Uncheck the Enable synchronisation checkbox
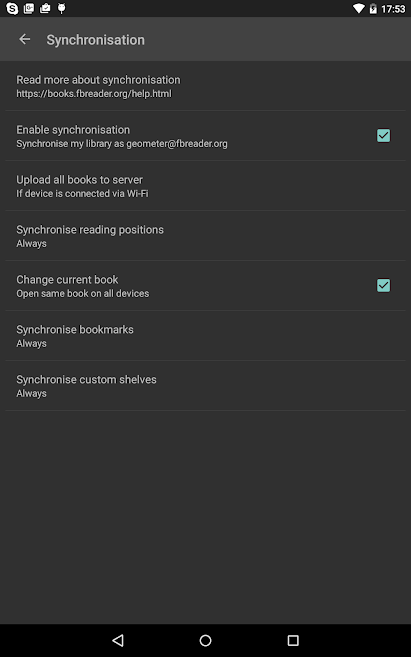Image resolution: width=411 pixels, height=657 pixels. click(383, 135)
